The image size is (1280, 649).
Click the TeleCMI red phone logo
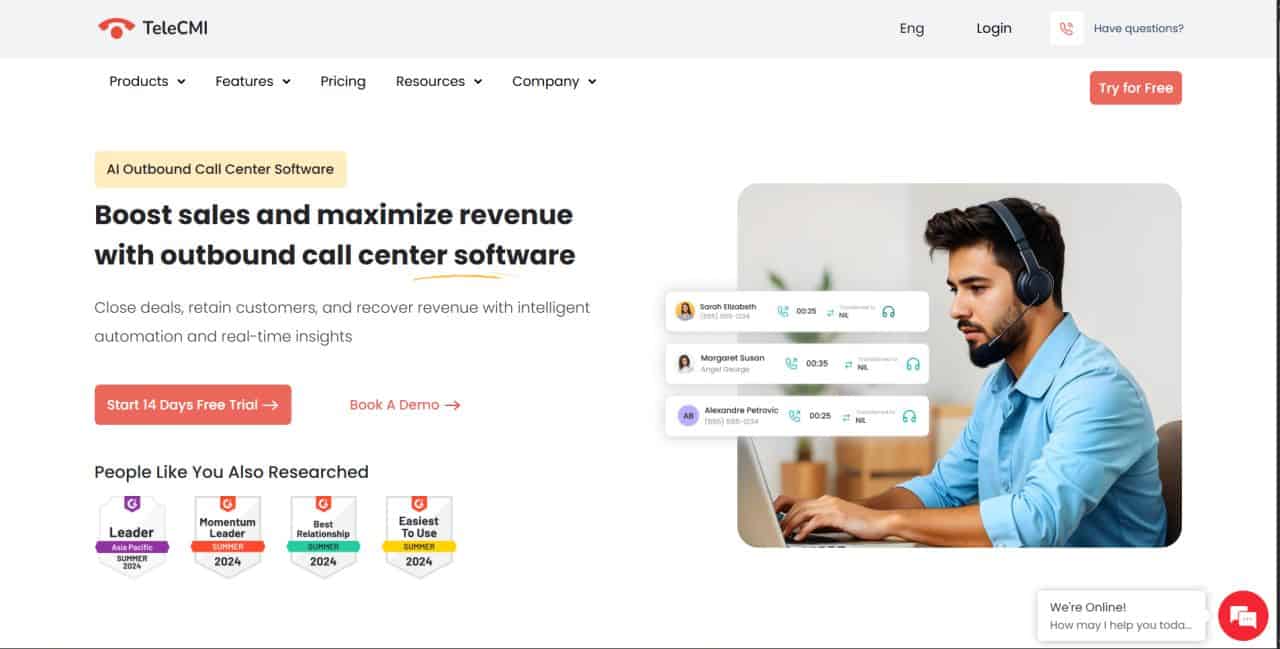click(116, 29)
